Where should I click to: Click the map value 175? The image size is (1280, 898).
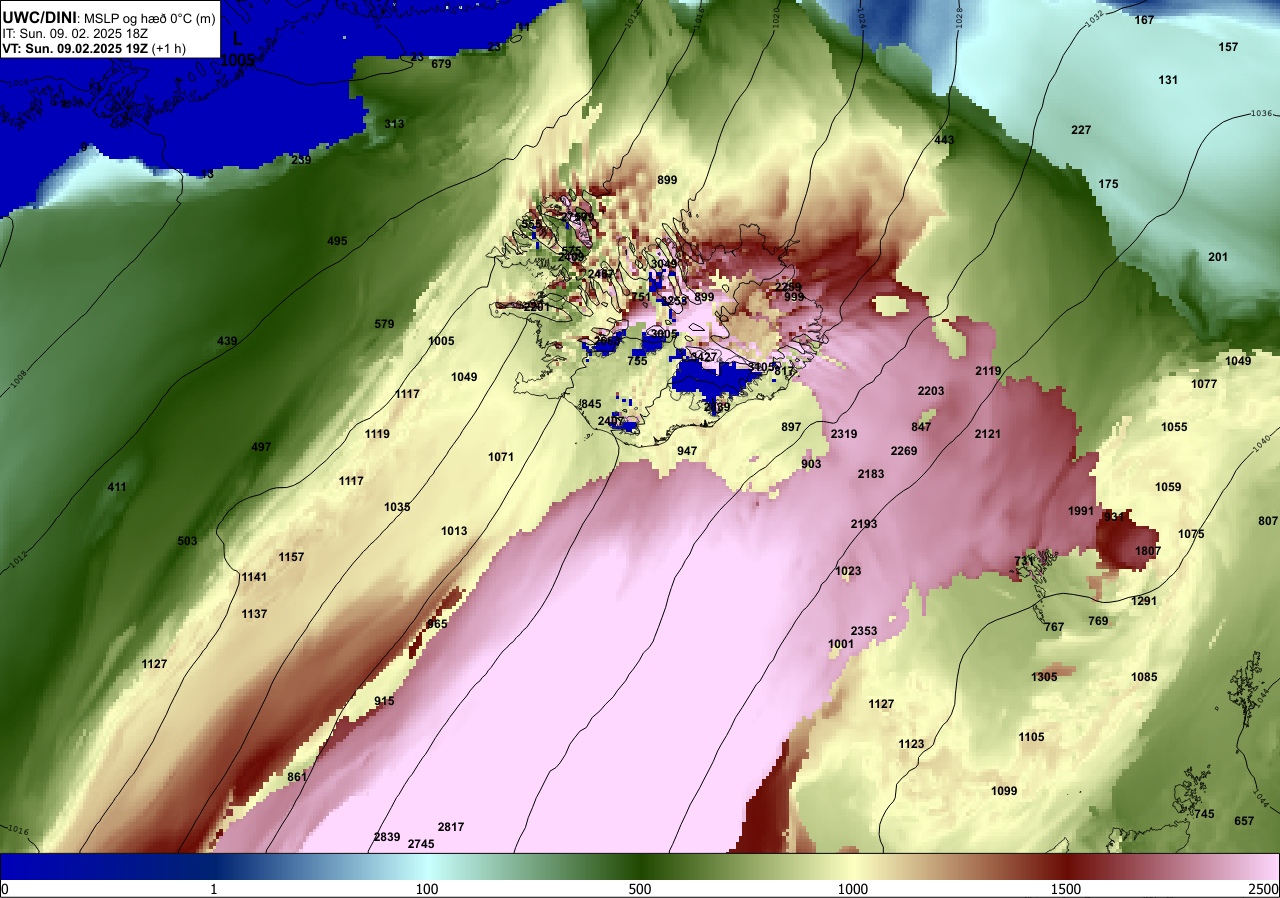[x=1108, y=184]
